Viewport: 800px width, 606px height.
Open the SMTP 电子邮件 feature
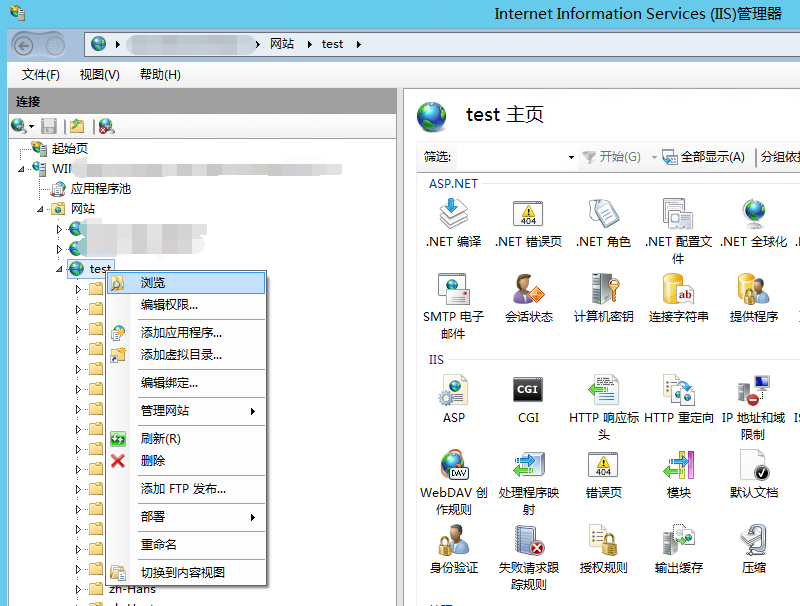453,293
